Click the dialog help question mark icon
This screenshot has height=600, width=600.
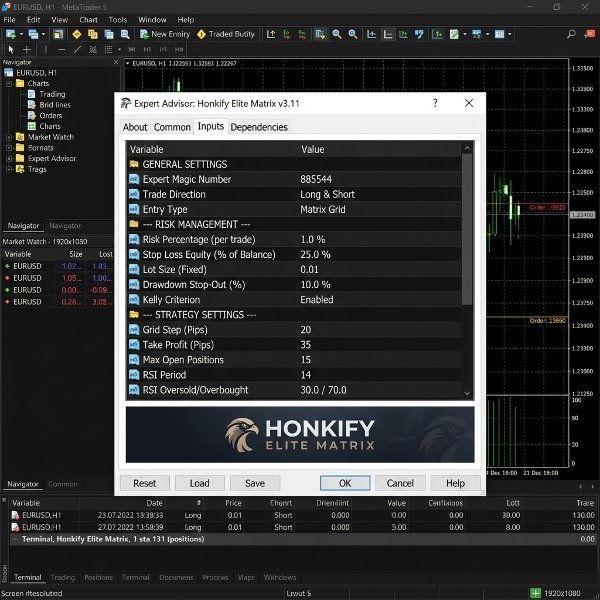click(435, 103)
